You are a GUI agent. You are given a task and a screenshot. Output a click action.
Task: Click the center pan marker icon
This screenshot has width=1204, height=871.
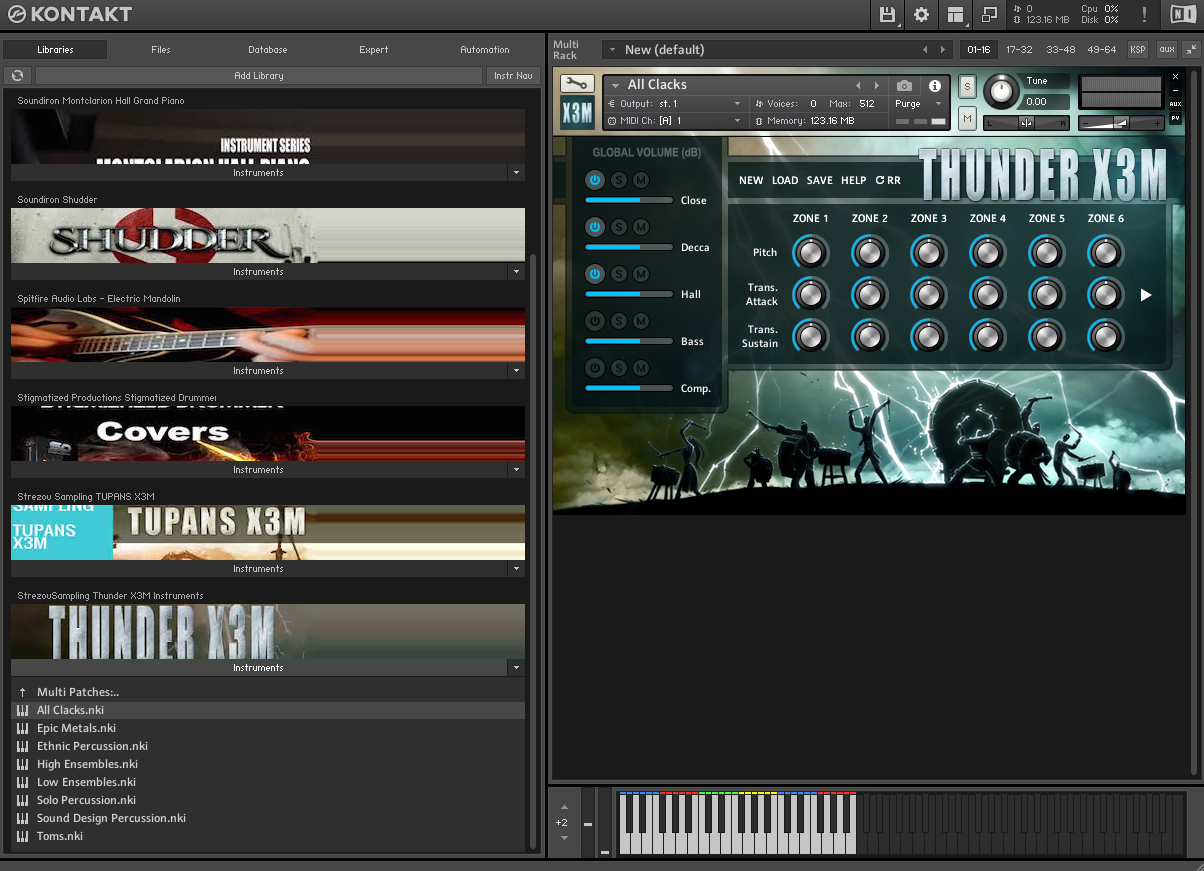(1026, 123)
